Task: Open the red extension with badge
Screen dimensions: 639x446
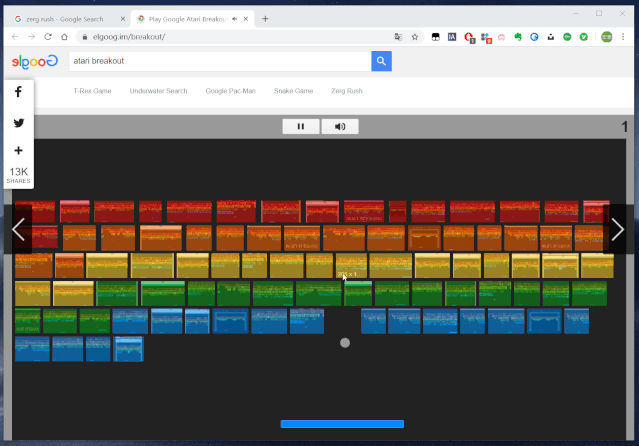Action: (469, 38)
